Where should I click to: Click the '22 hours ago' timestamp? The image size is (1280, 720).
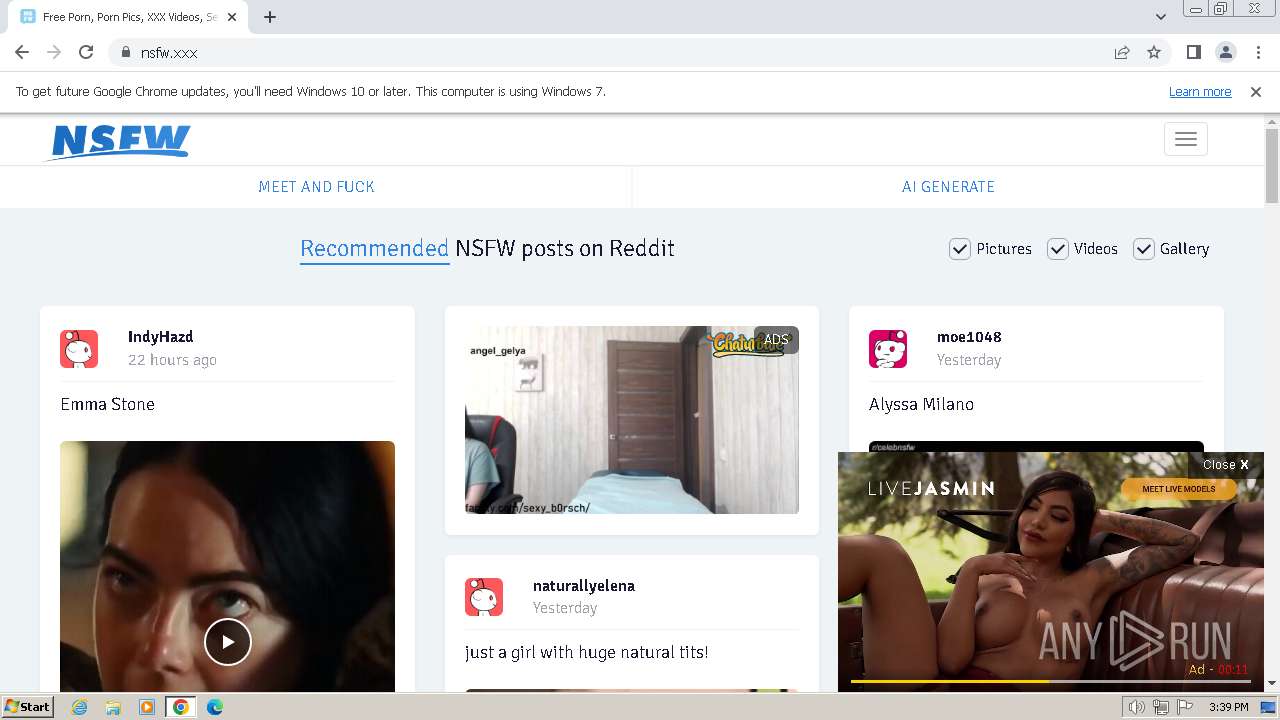click(172, 360)
